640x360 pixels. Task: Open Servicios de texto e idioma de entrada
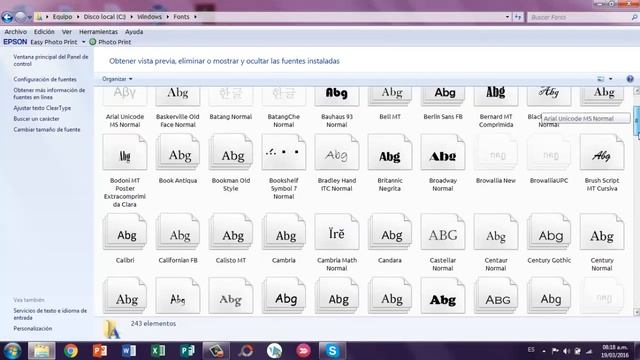[x=50, y=314]
